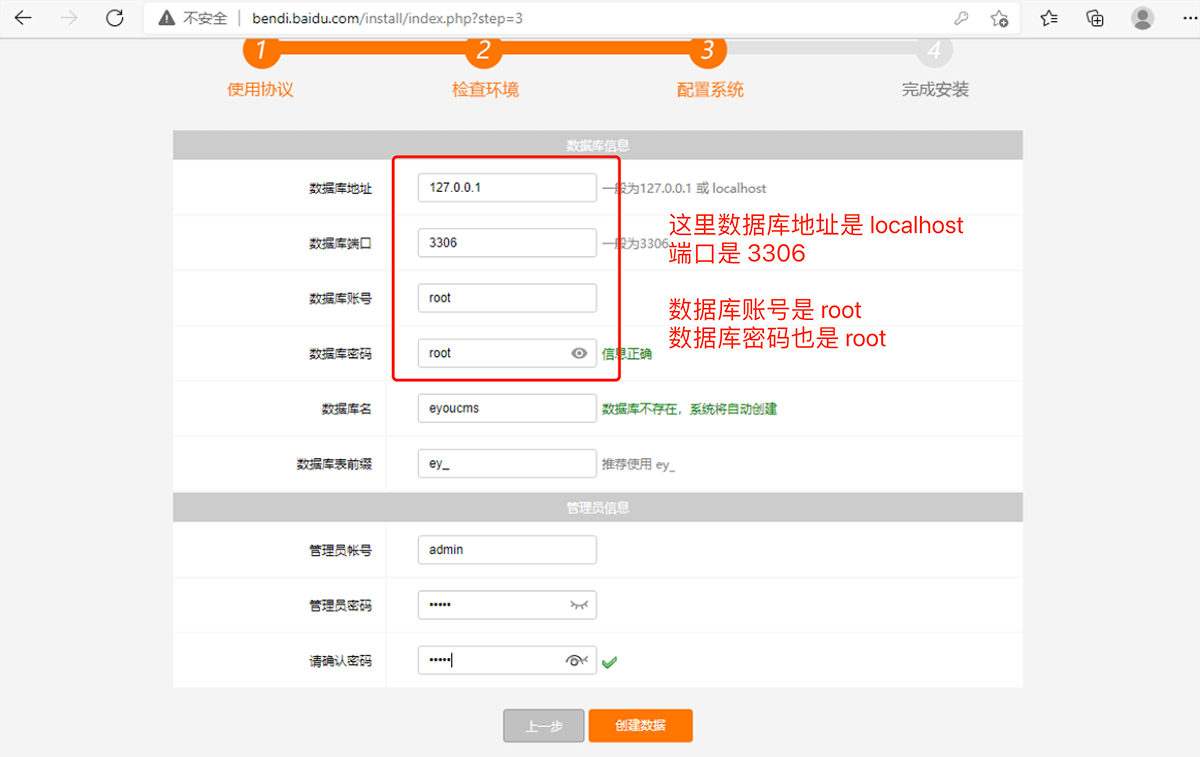Click the 上一步 button
Screen dimensions: 1200x757
pos(544,726)
